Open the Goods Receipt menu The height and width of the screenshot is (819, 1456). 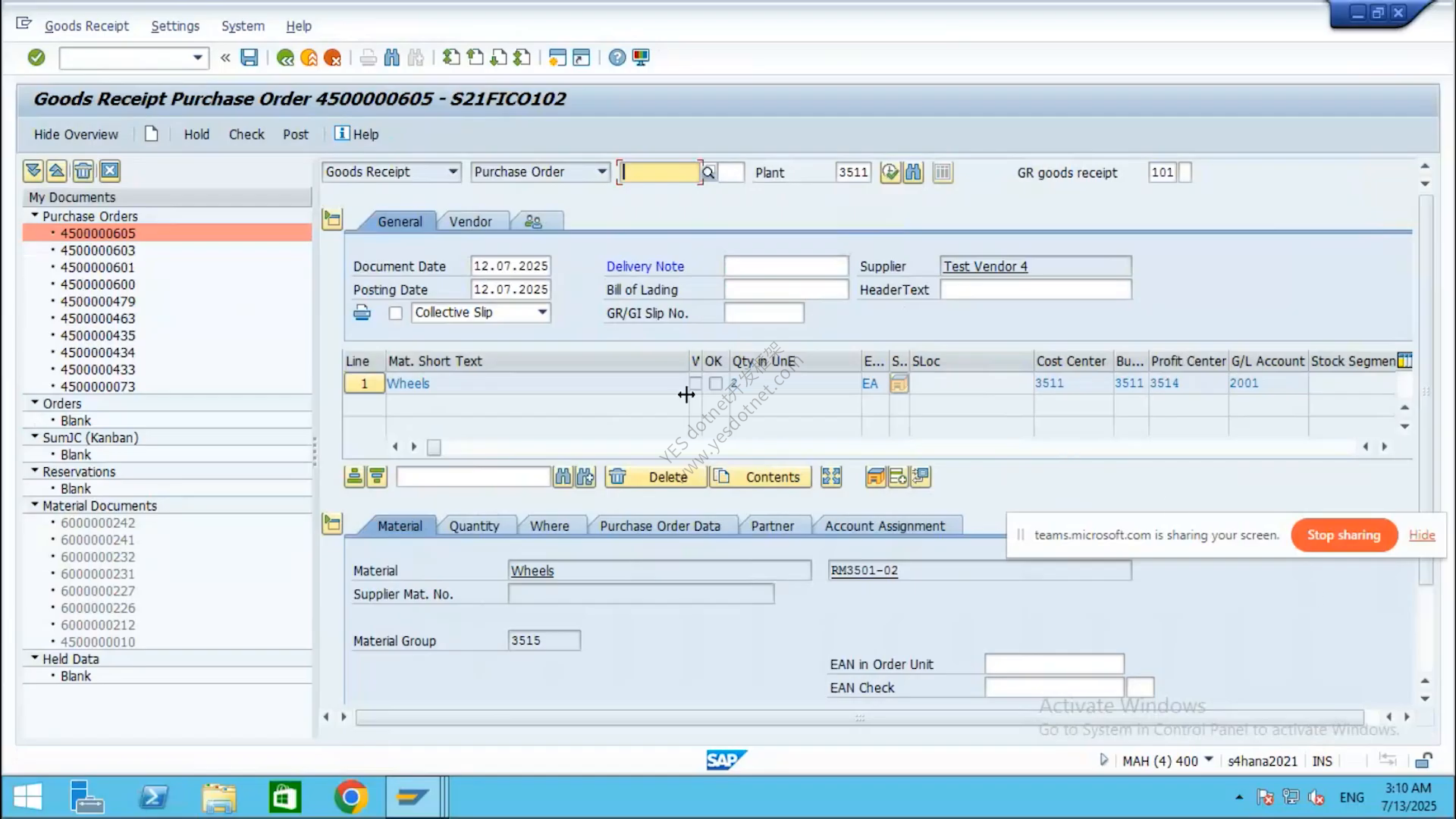click(x=86, y=26)
